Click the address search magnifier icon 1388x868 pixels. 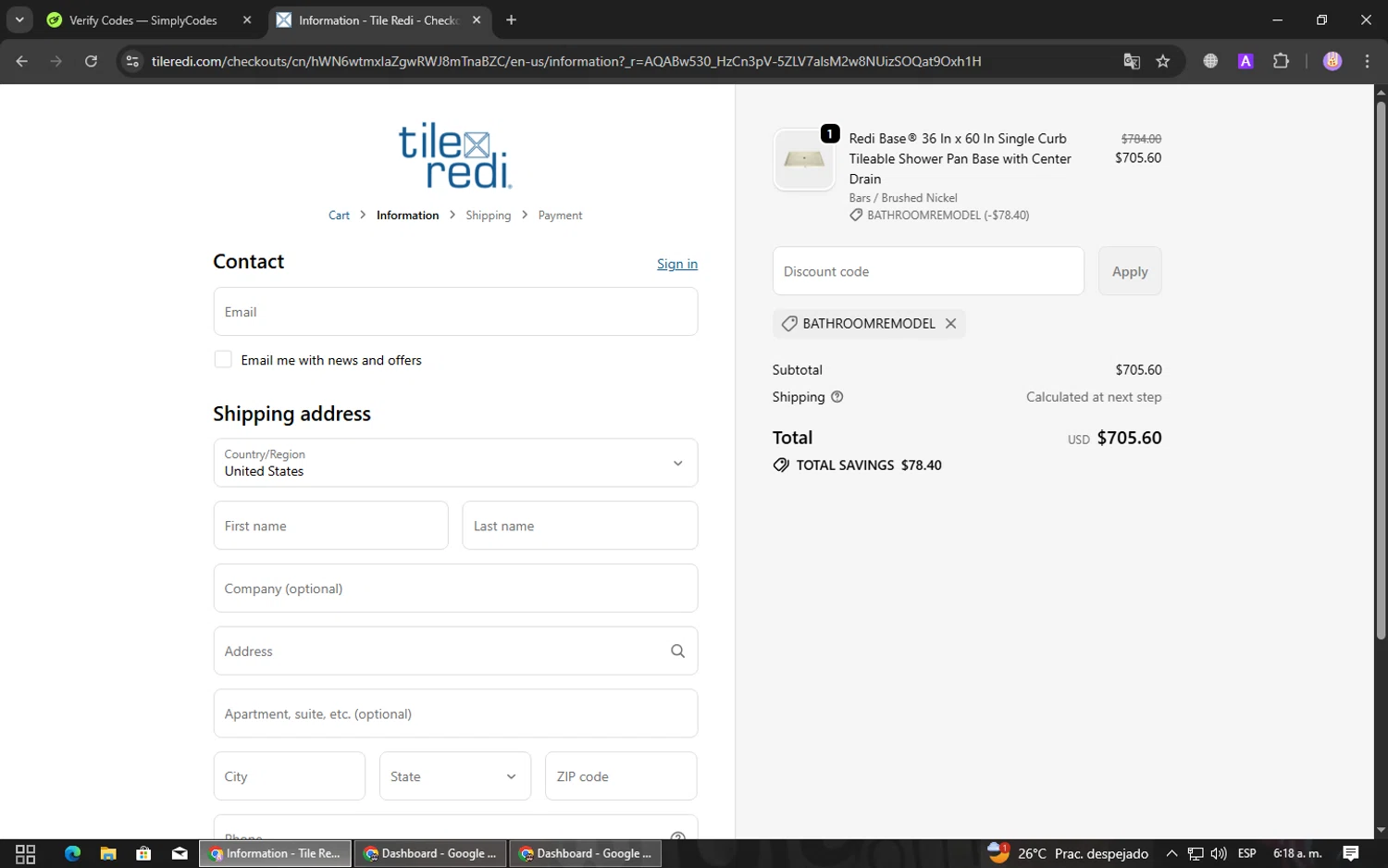677,651
